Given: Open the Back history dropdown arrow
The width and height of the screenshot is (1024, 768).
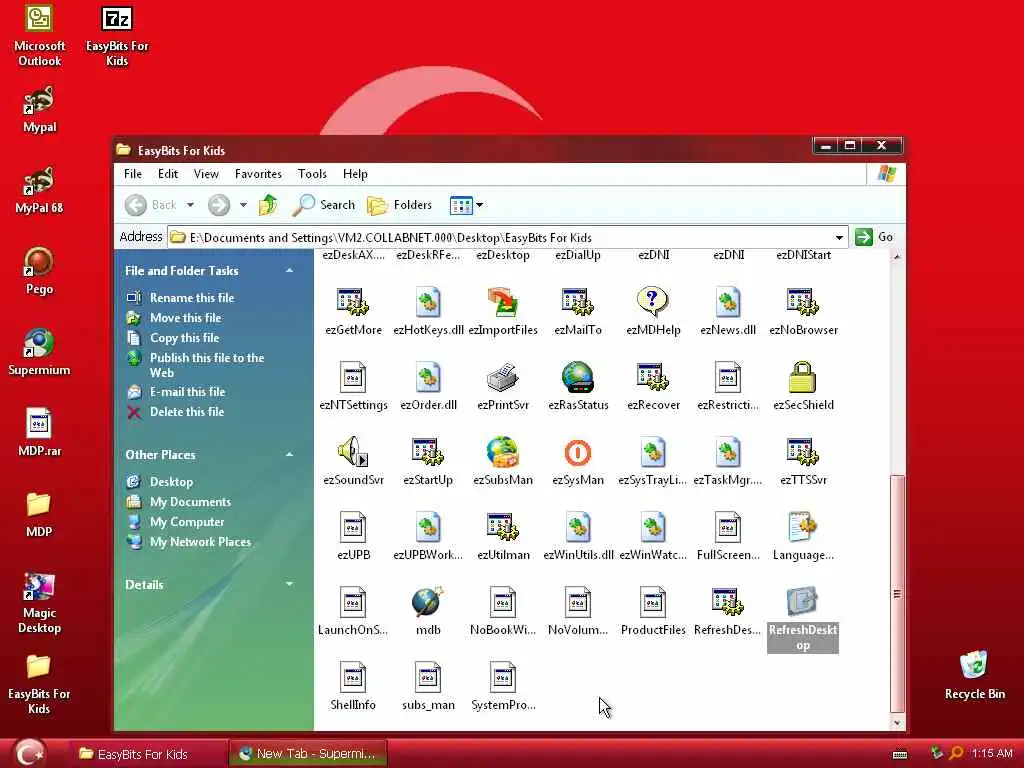Looking at the screenshot, I should pyautogui.click(x=190, y=205).
